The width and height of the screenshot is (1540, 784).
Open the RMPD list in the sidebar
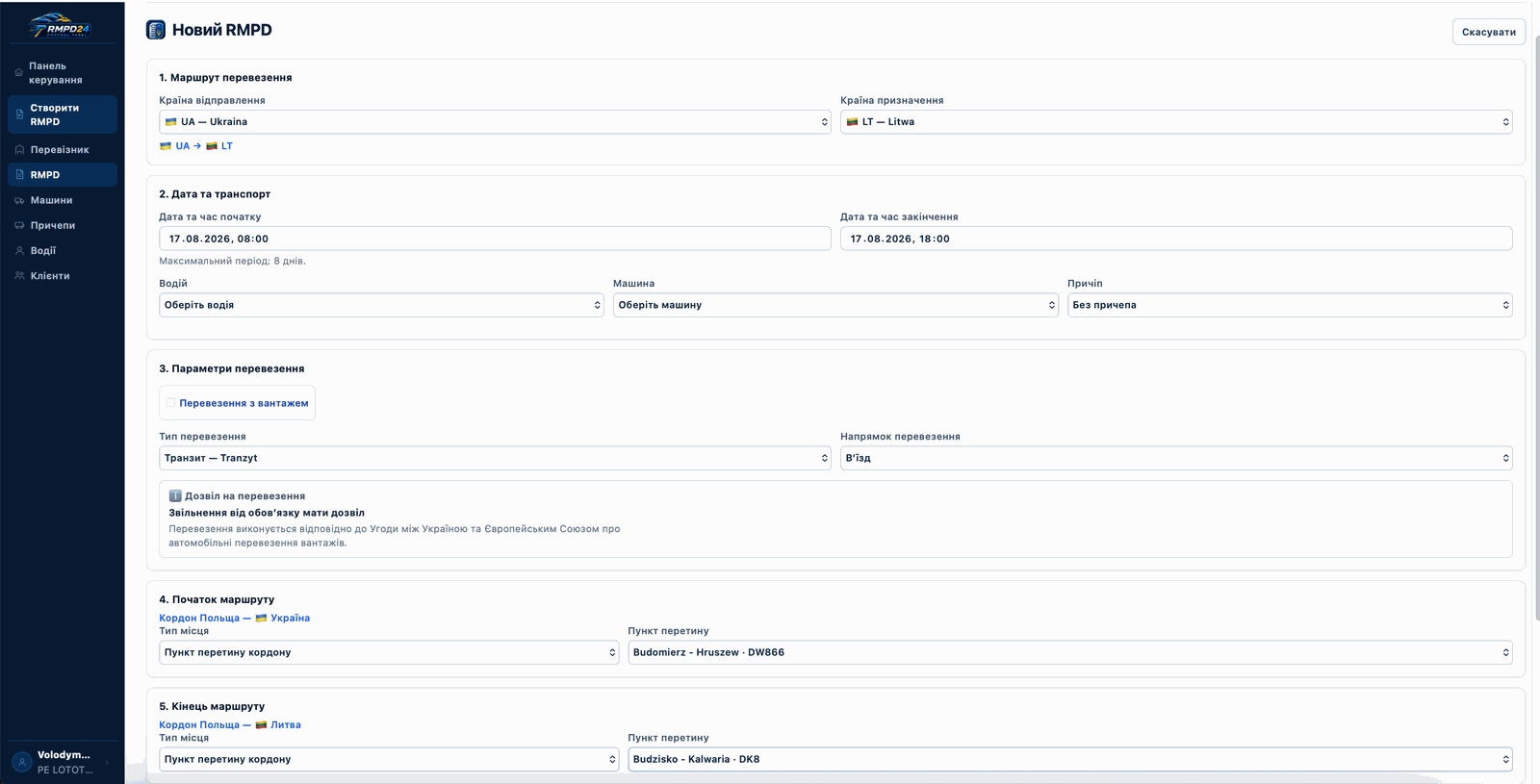pyautogui.click(x=63, y=175)
